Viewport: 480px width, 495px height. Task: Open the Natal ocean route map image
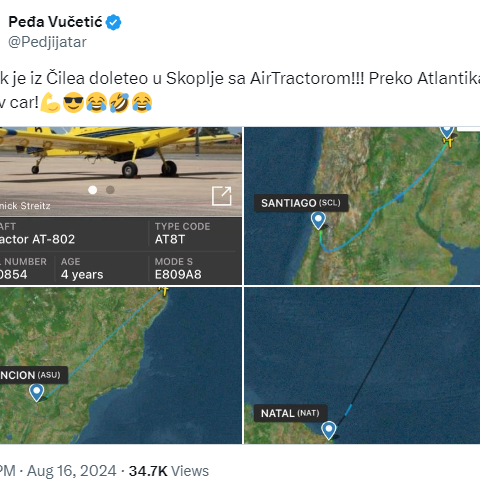pos(362,366)
